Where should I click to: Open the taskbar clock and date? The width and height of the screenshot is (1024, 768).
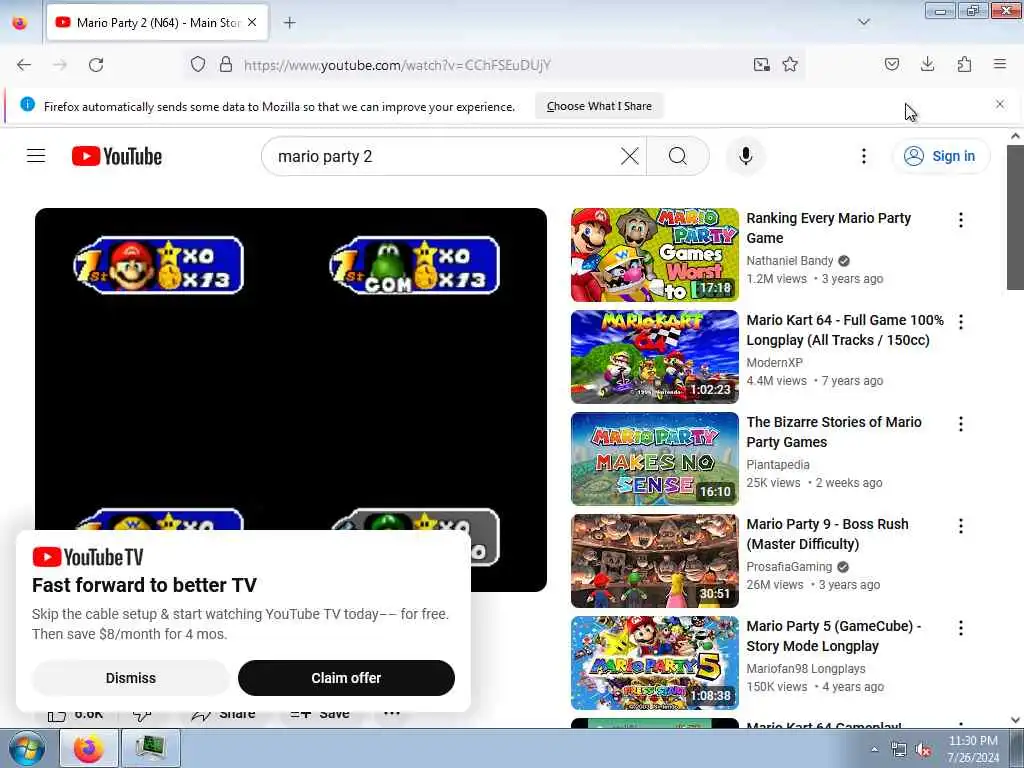pos(972,748)
